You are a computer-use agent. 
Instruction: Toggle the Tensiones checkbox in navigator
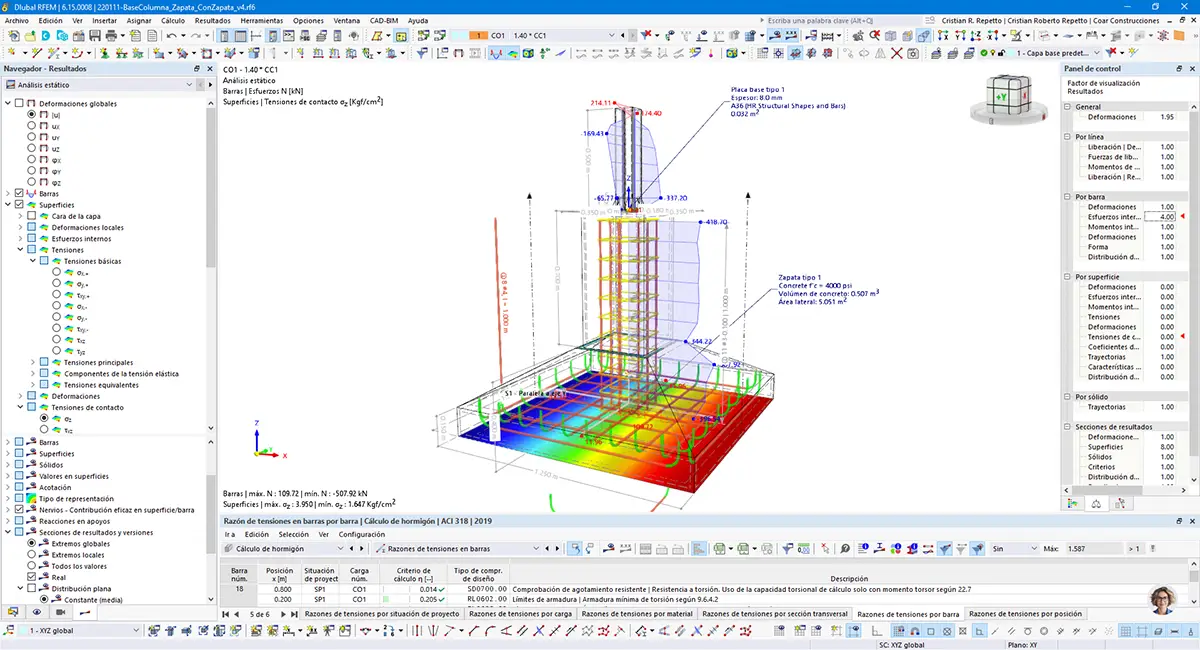tap(32, 250)
